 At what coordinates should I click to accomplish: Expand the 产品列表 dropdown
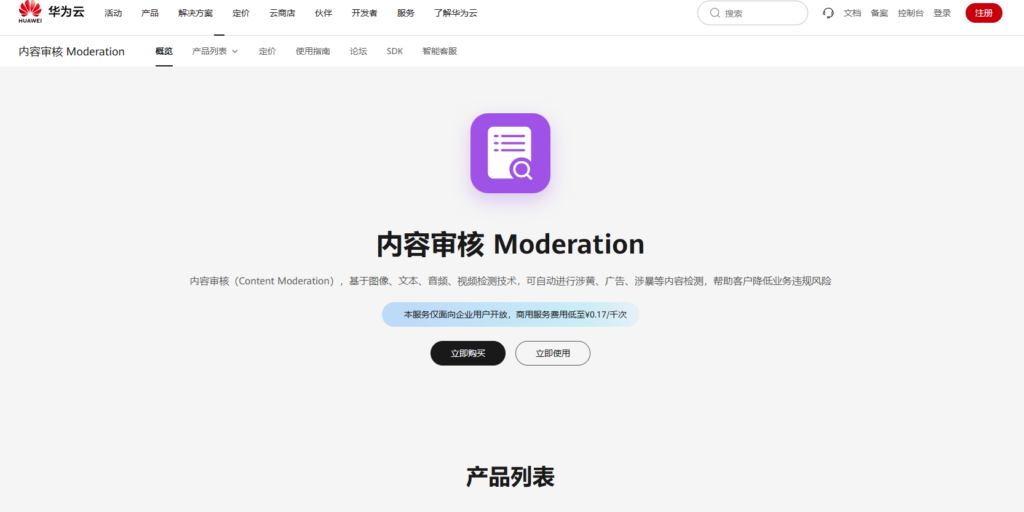tap(215, 51)
